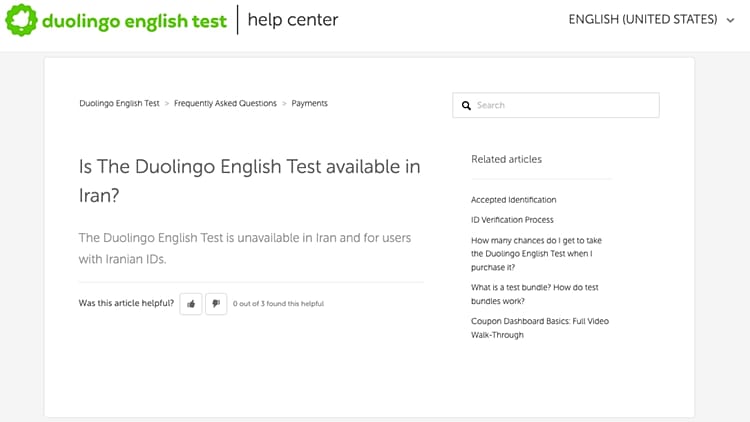Click the magnifying glass search icon
This screenshot has height=422, width=750.
pyautogui.click(x=466, y=105)
